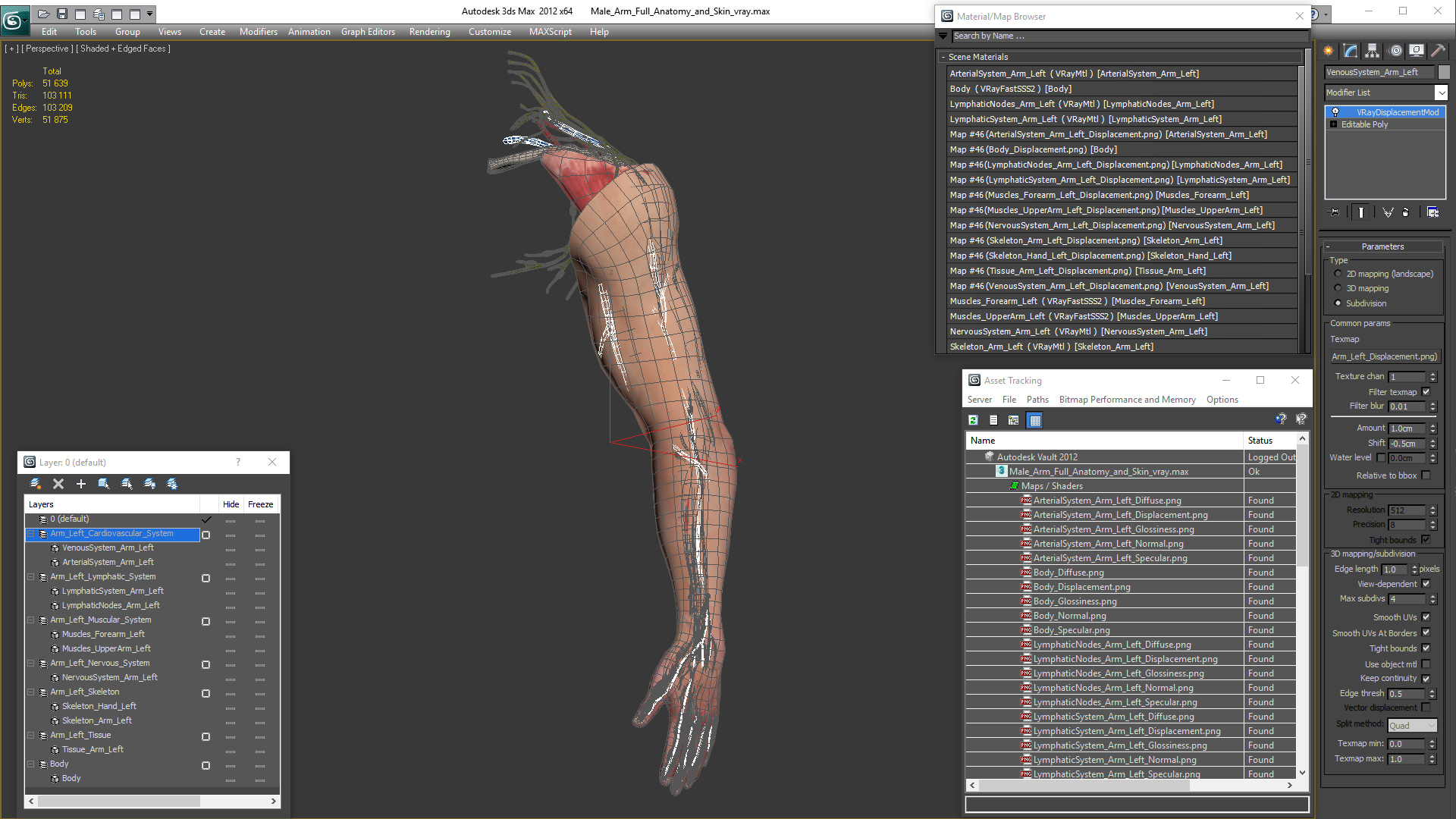Click the Perspective viewport label
Viewport: 1456px width, 819px height.
pos(48,49)
